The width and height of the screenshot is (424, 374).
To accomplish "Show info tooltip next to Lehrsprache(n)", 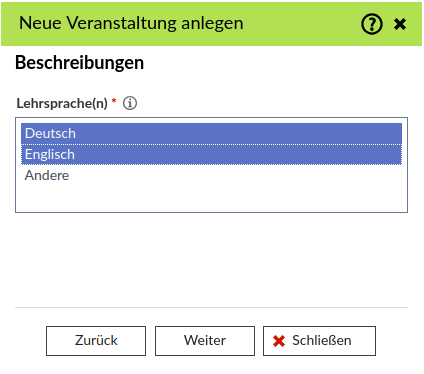I will coord(130,103).
